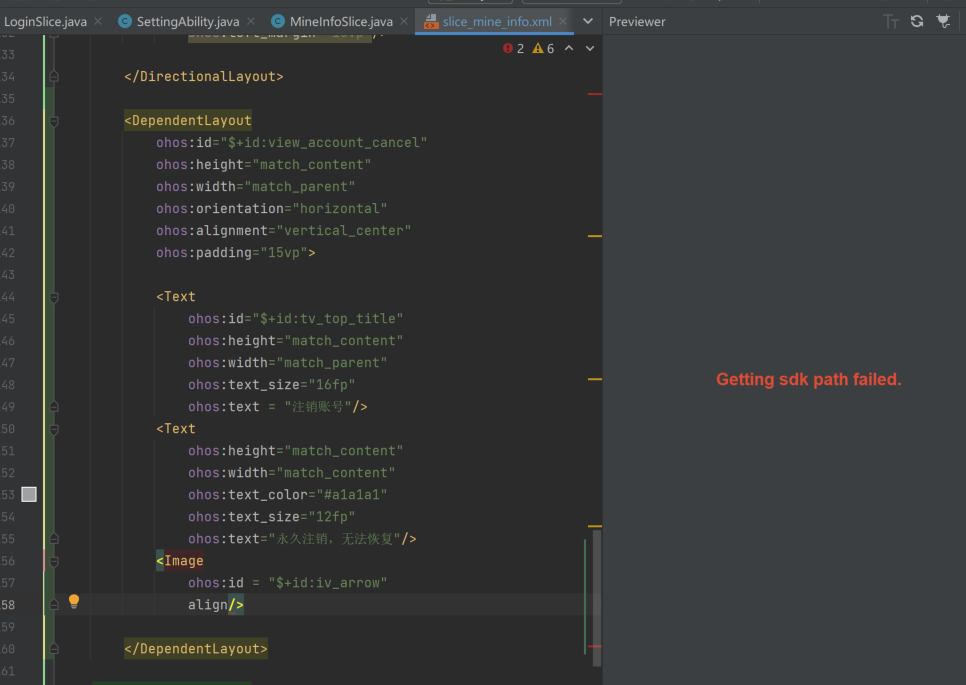This screenshot has width=966, height=685.
Task: Click the top red error stripe marker
Action: pyautogui.click(x=595, y=94)
